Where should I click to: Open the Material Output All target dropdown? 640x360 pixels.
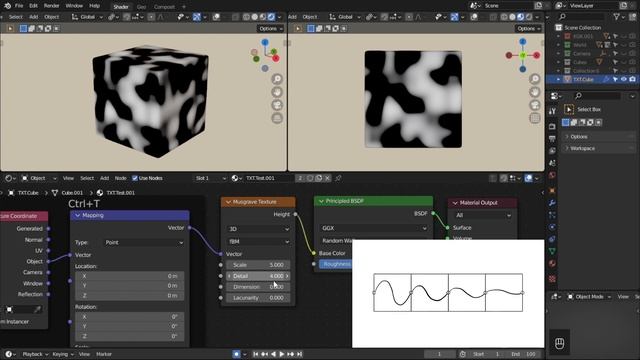(482, 215)
